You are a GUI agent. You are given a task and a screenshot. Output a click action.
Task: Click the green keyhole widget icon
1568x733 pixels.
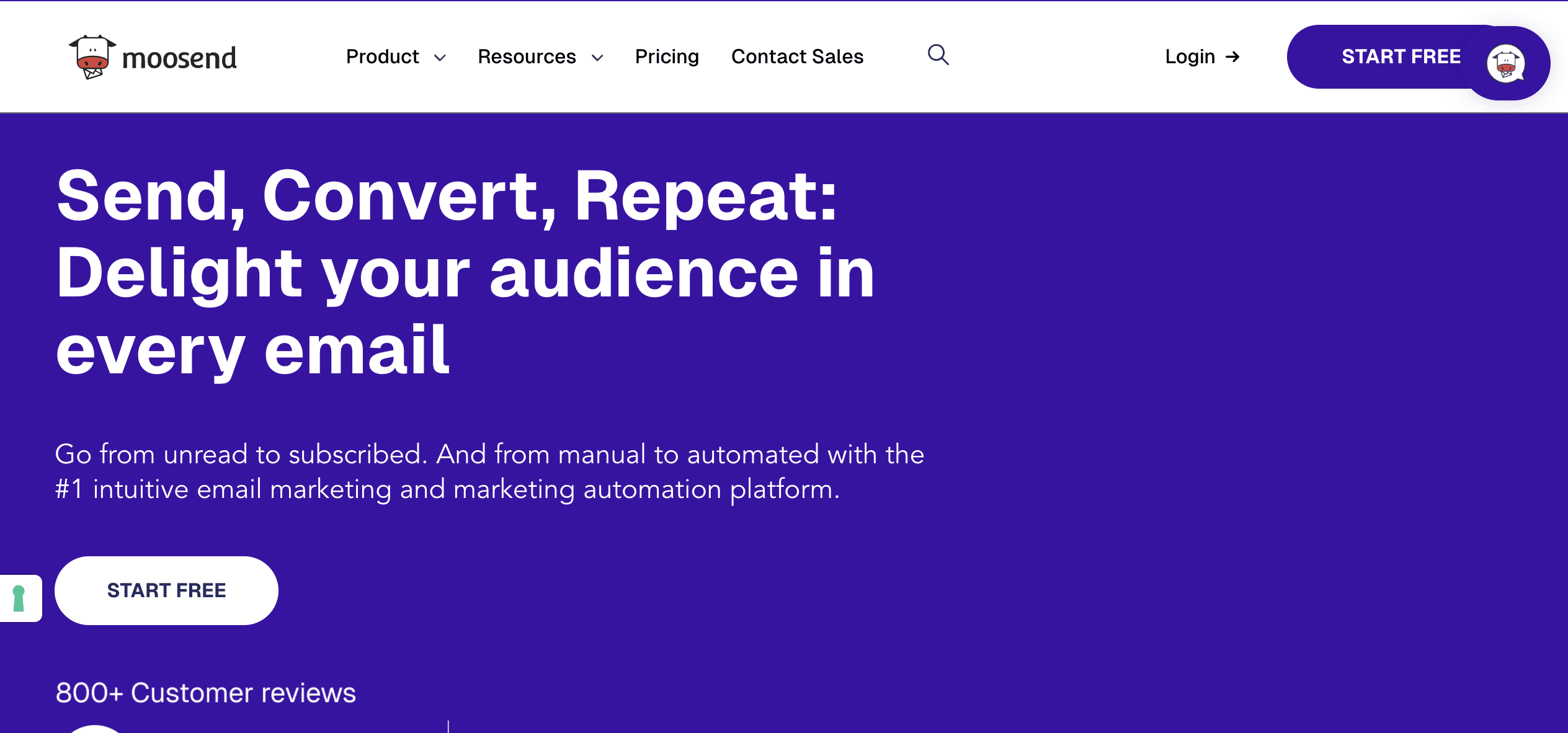point(19,598)
